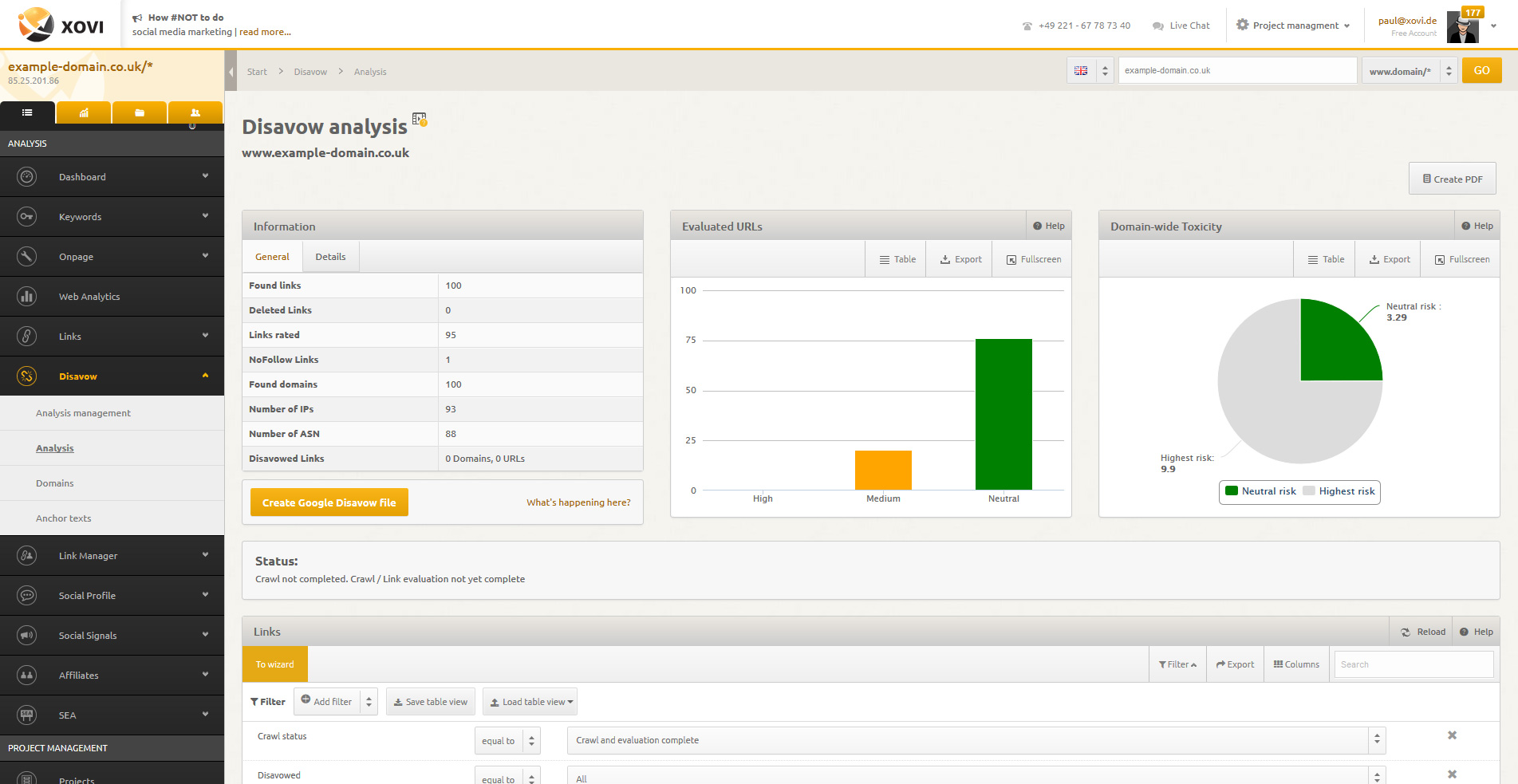
Task: Open 'What's happening here?' link
Action: point(578,502)
